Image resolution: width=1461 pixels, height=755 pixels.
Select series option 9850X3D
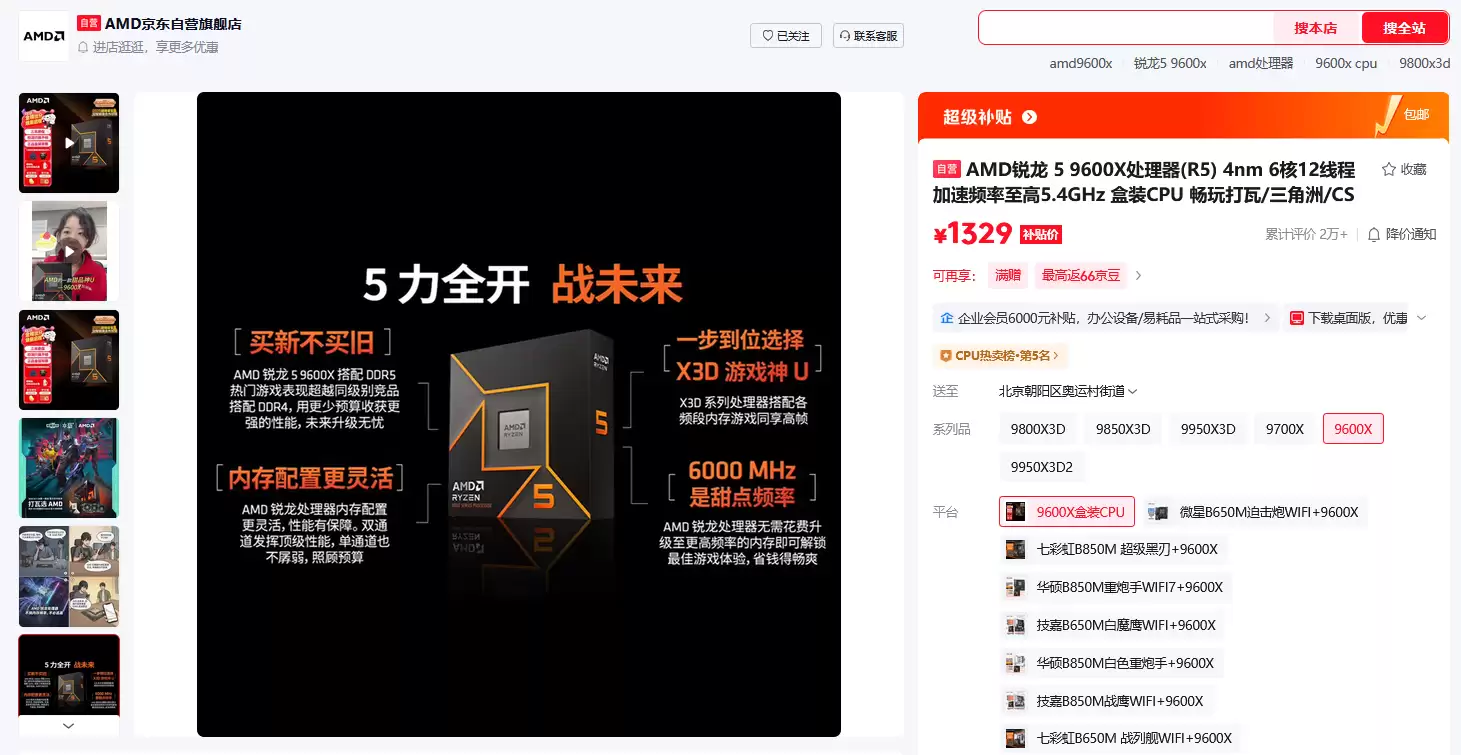(x=1123, y=429)
